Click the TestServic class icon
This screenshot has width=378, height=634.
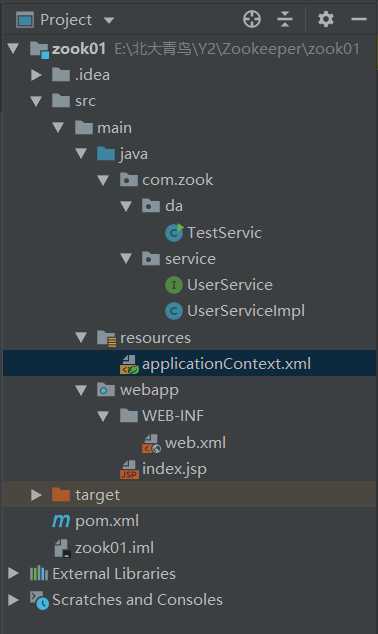pyautogui.click(x=174, y=232)
